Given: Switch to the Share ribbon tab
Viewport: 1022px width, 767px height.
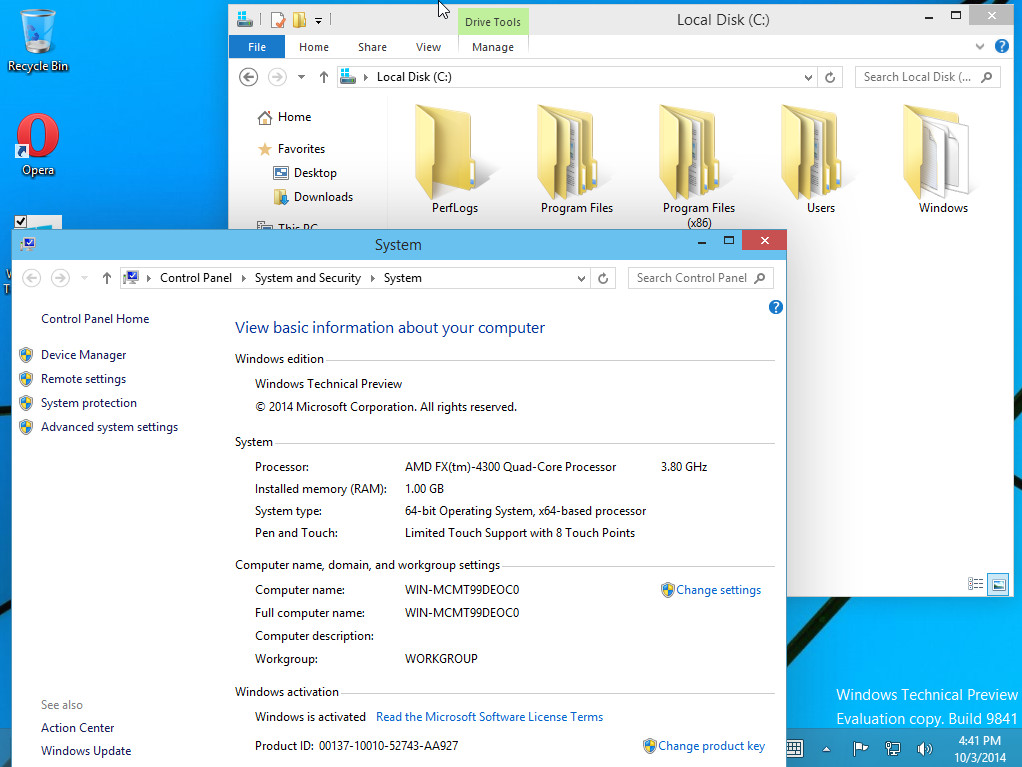Looking at the screenshot, I should 372,47.
